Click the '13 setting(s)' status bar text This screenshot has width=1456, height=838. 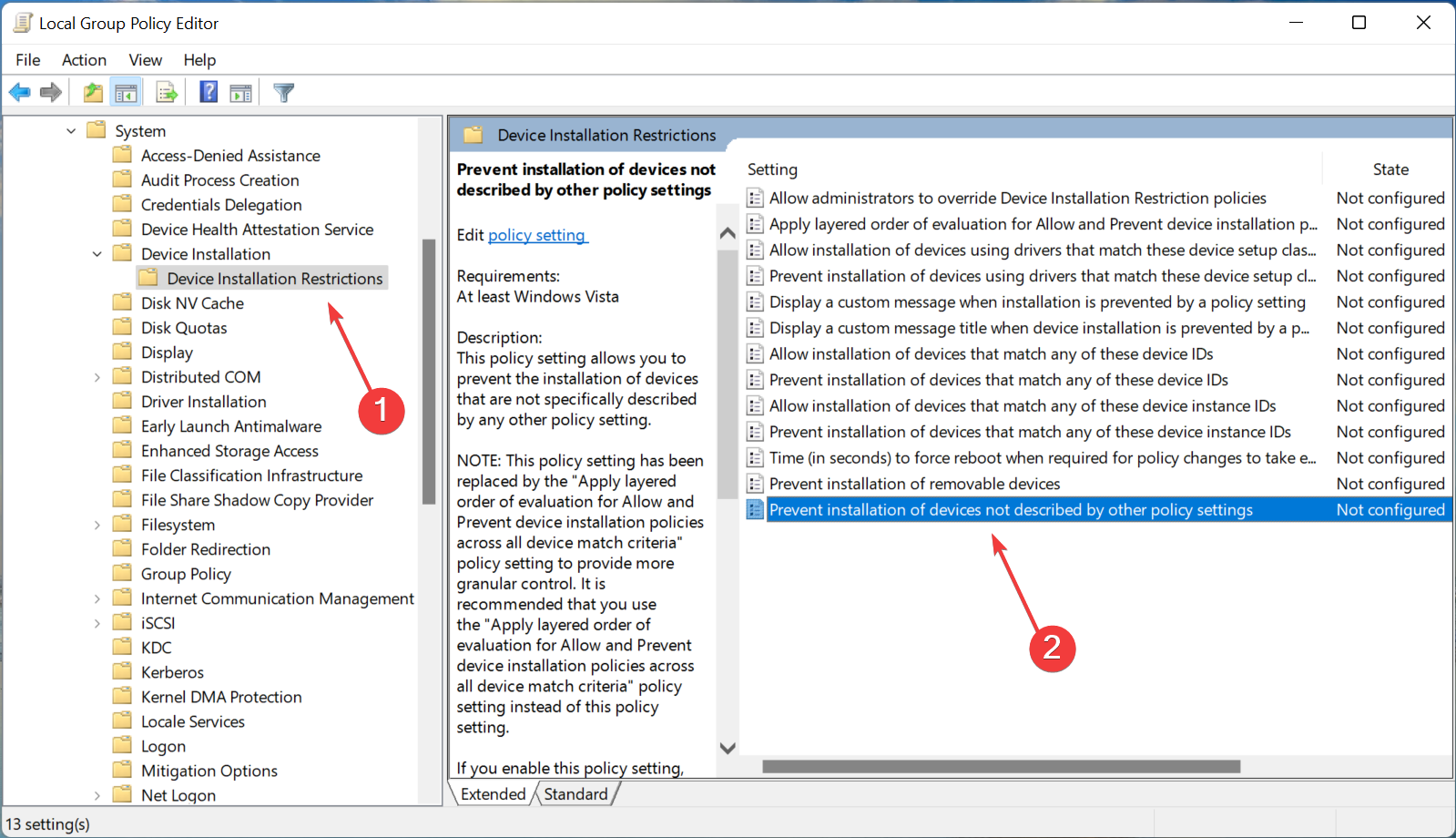(48, 823)
